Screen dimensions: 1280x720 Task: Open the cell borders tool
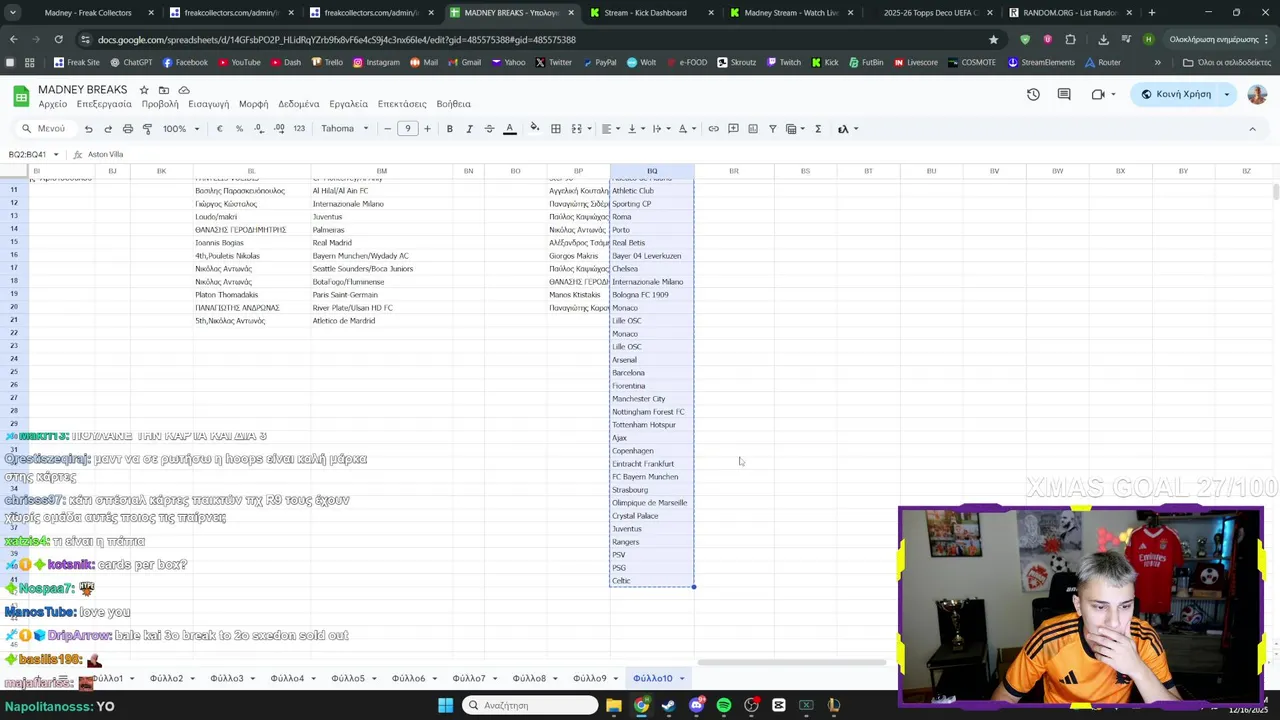click(x=556, y=129)
